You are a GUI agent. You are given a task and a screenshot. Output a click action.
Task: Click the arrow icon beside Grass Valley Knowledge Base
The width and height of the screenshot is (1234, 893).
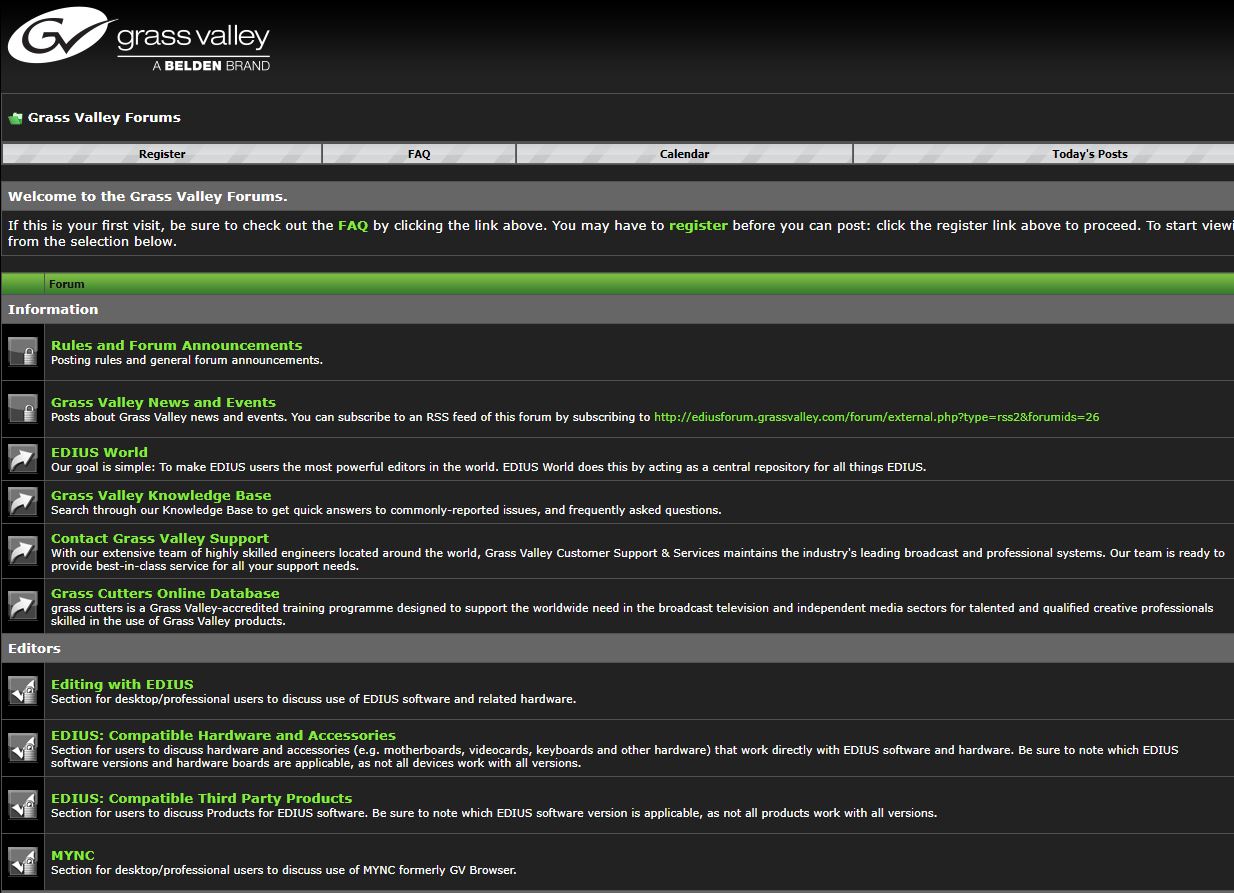23,501
